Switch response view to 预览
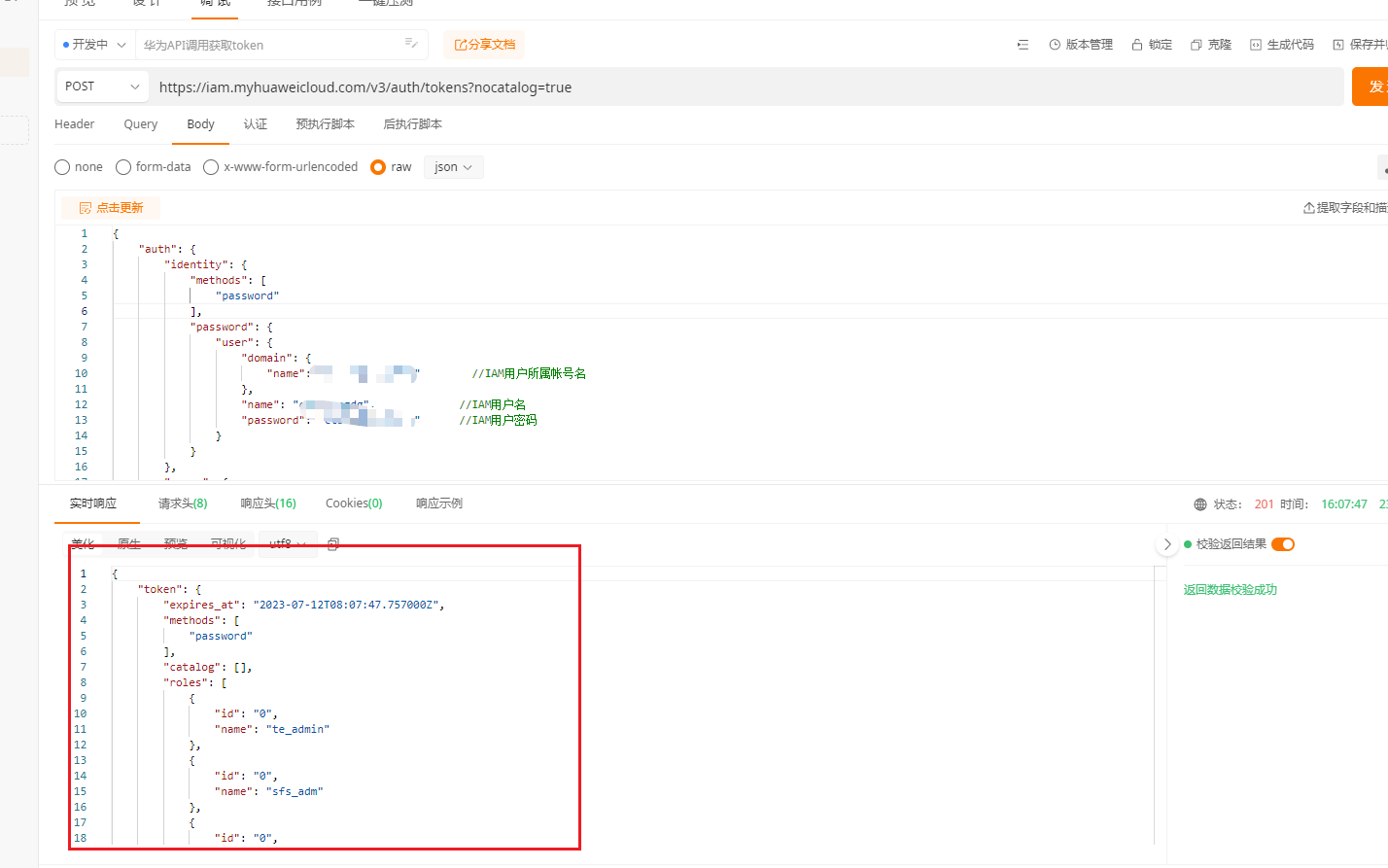 click(176, 544)
